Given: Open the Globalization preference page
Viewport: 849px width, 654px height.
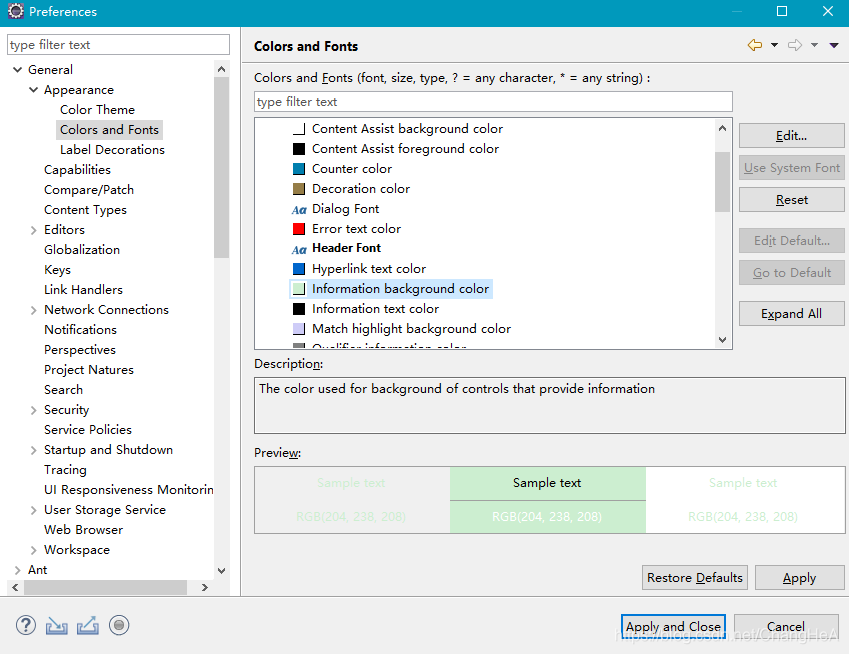Looking at the screenshot, I should point(82,250).
